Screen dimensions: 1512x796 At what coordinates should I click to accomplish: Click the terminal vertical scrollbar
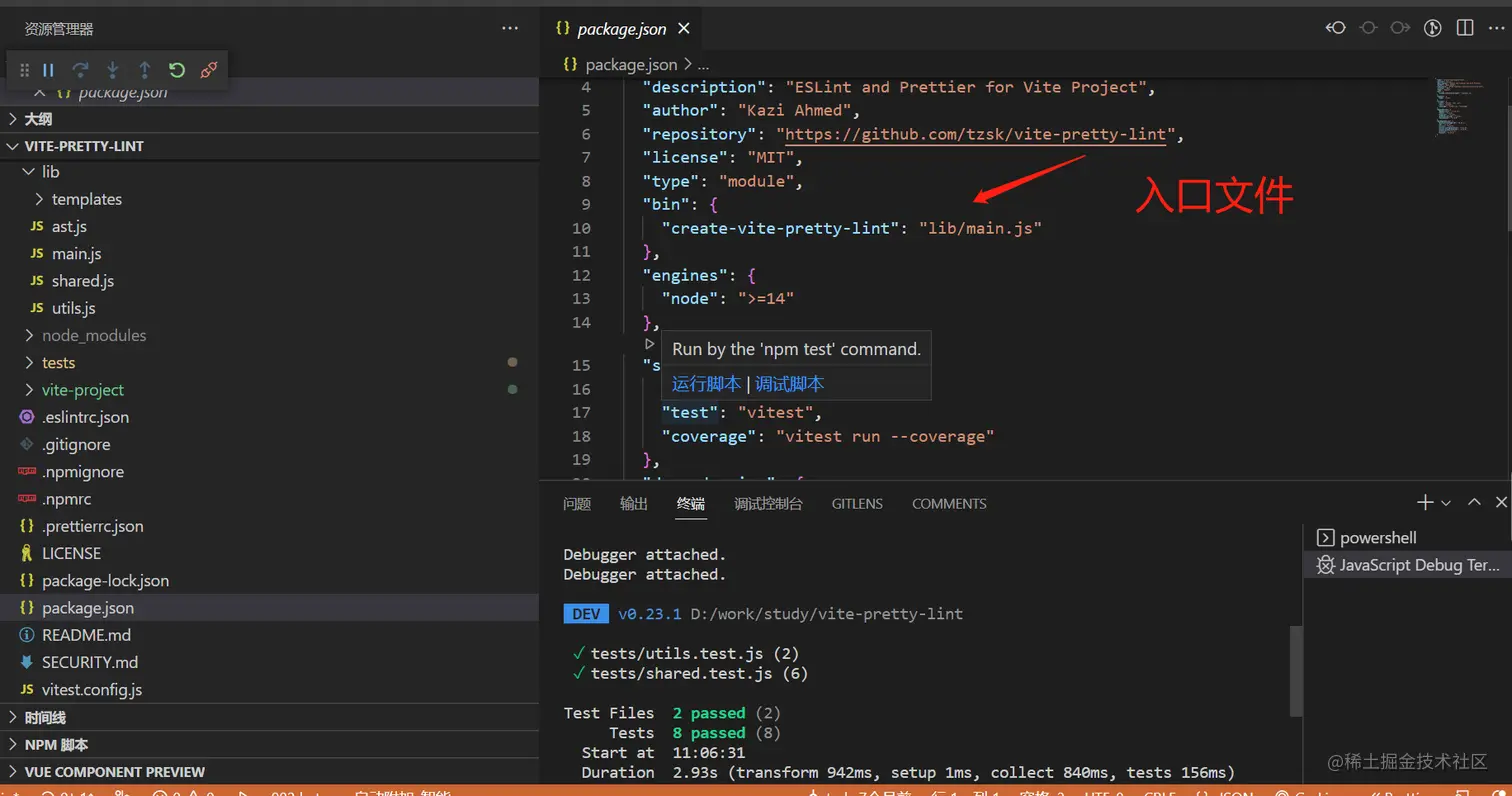point(1296,670)
